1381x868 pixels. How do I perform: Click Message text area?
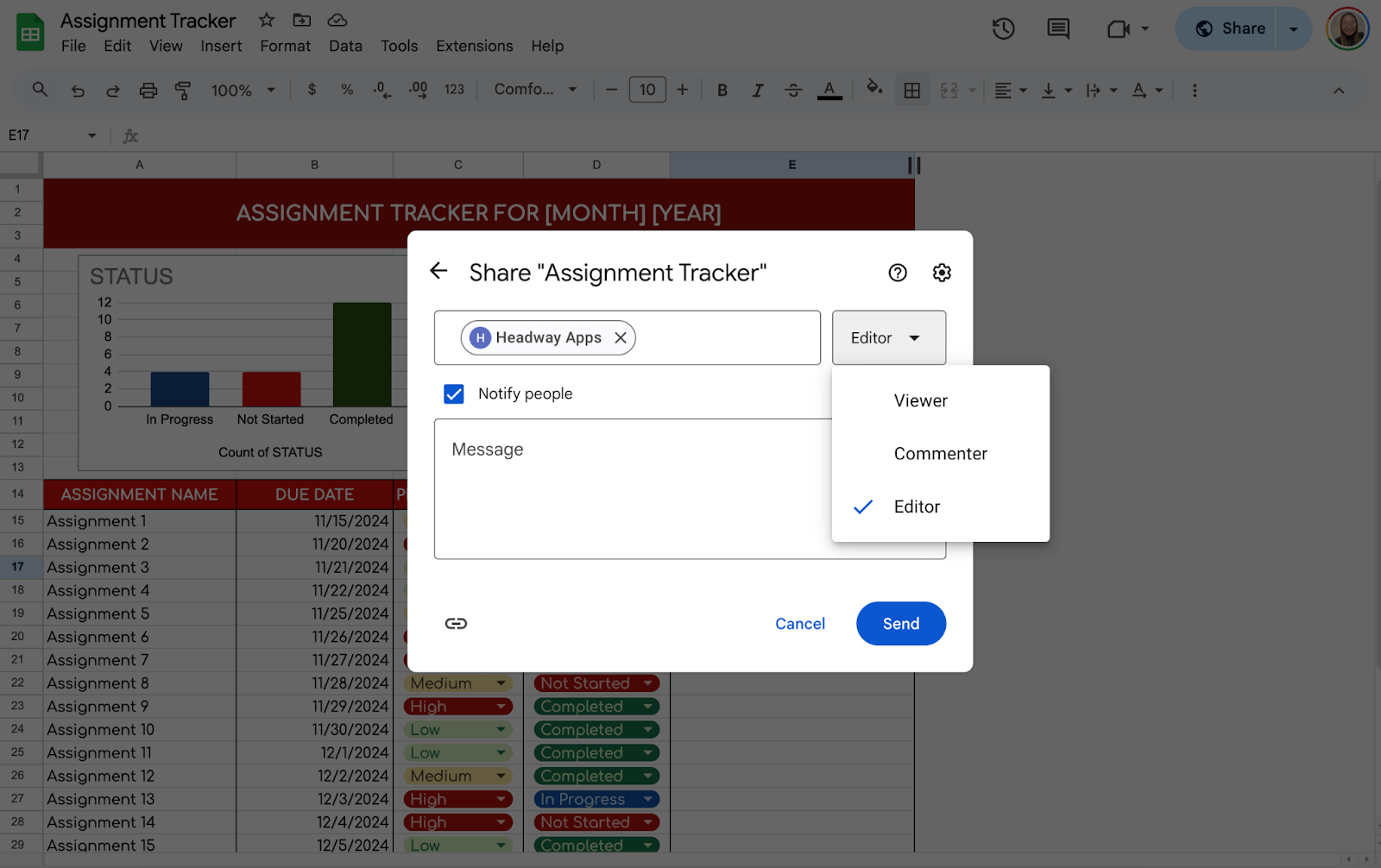click(690, 489)
